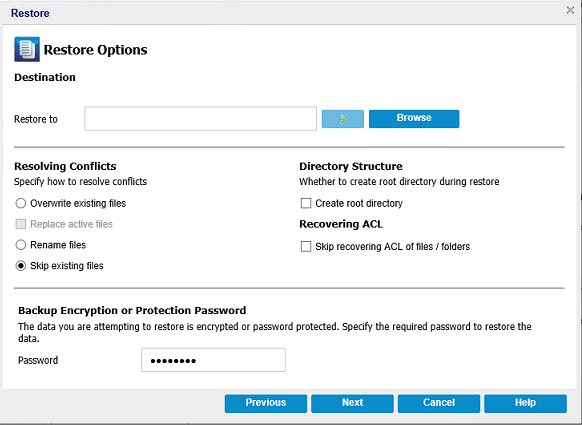Image resolution: width=582 pixels, height=425 pixels.
Task: Choose the Rename files radio button
Action: tap(21, 245)
